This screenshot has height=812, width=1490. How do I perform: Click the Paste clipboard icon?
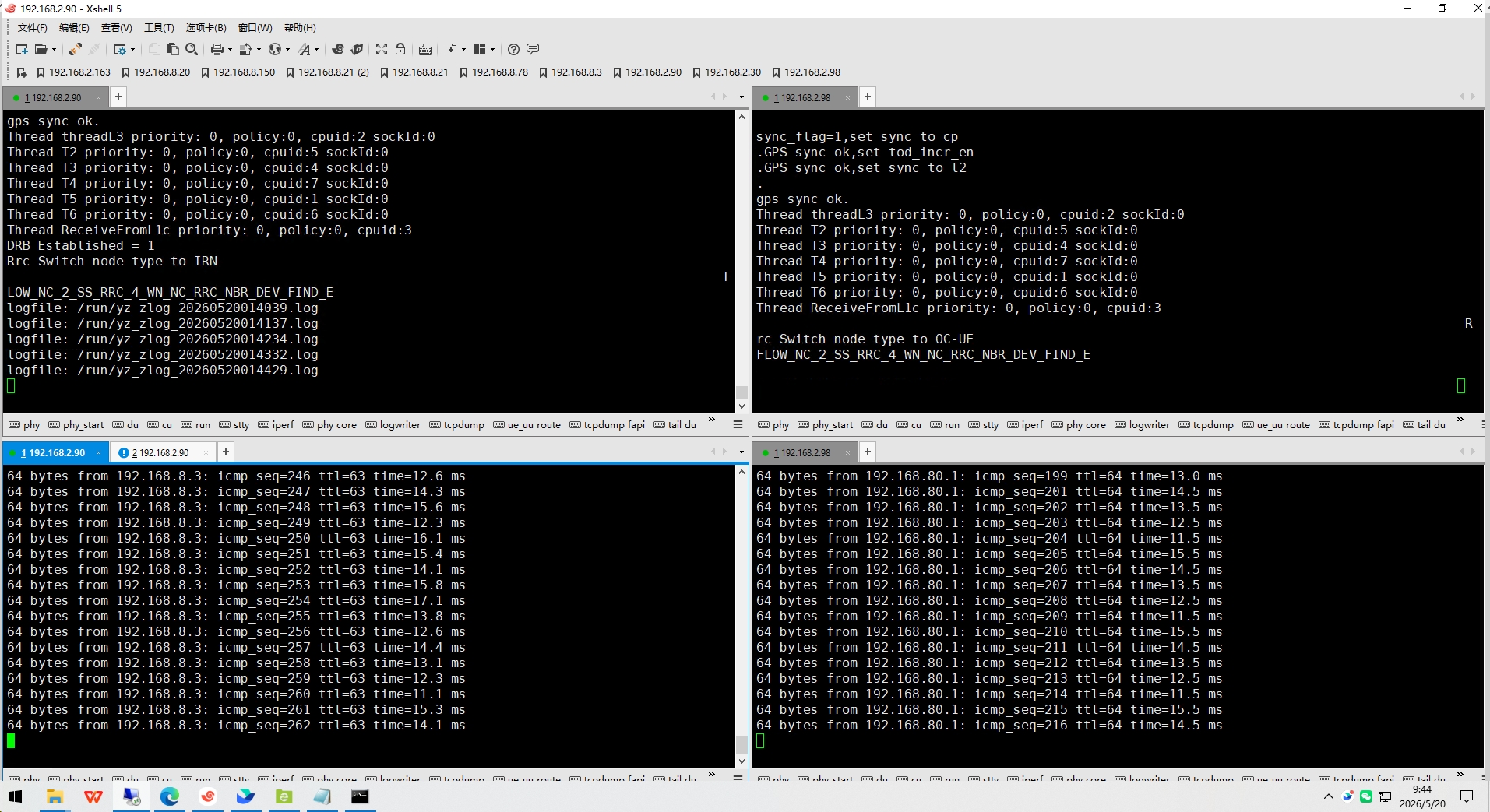(x=173, y=49)
